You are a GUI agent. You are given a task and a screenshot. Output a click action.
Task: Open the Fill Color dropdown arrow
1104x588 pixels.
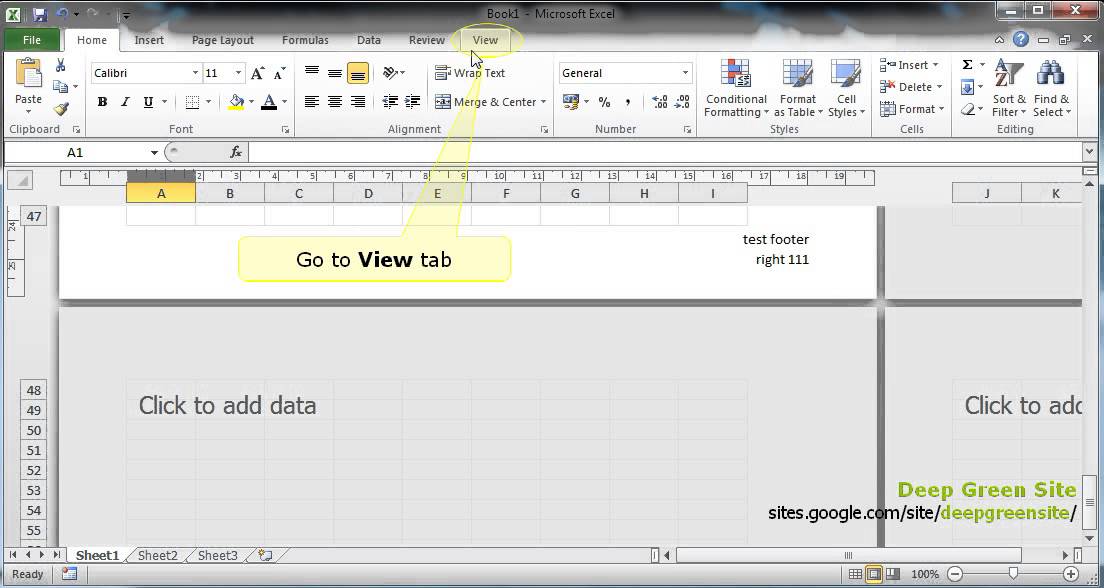(x=251, y=102)
